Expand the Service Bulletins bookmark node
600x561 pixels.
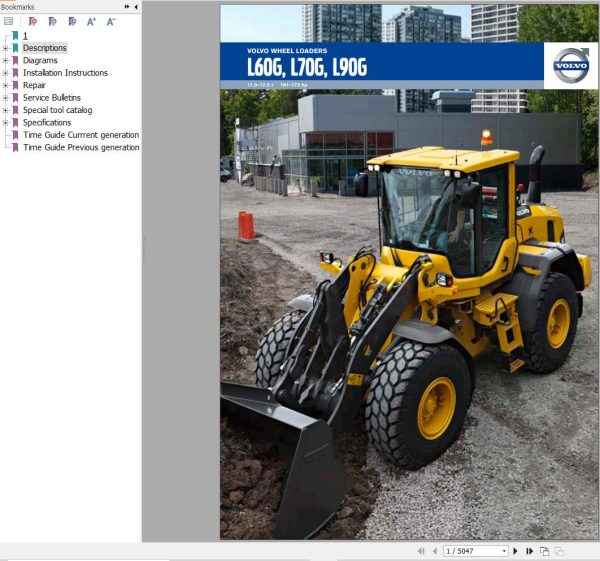point(5,98)
